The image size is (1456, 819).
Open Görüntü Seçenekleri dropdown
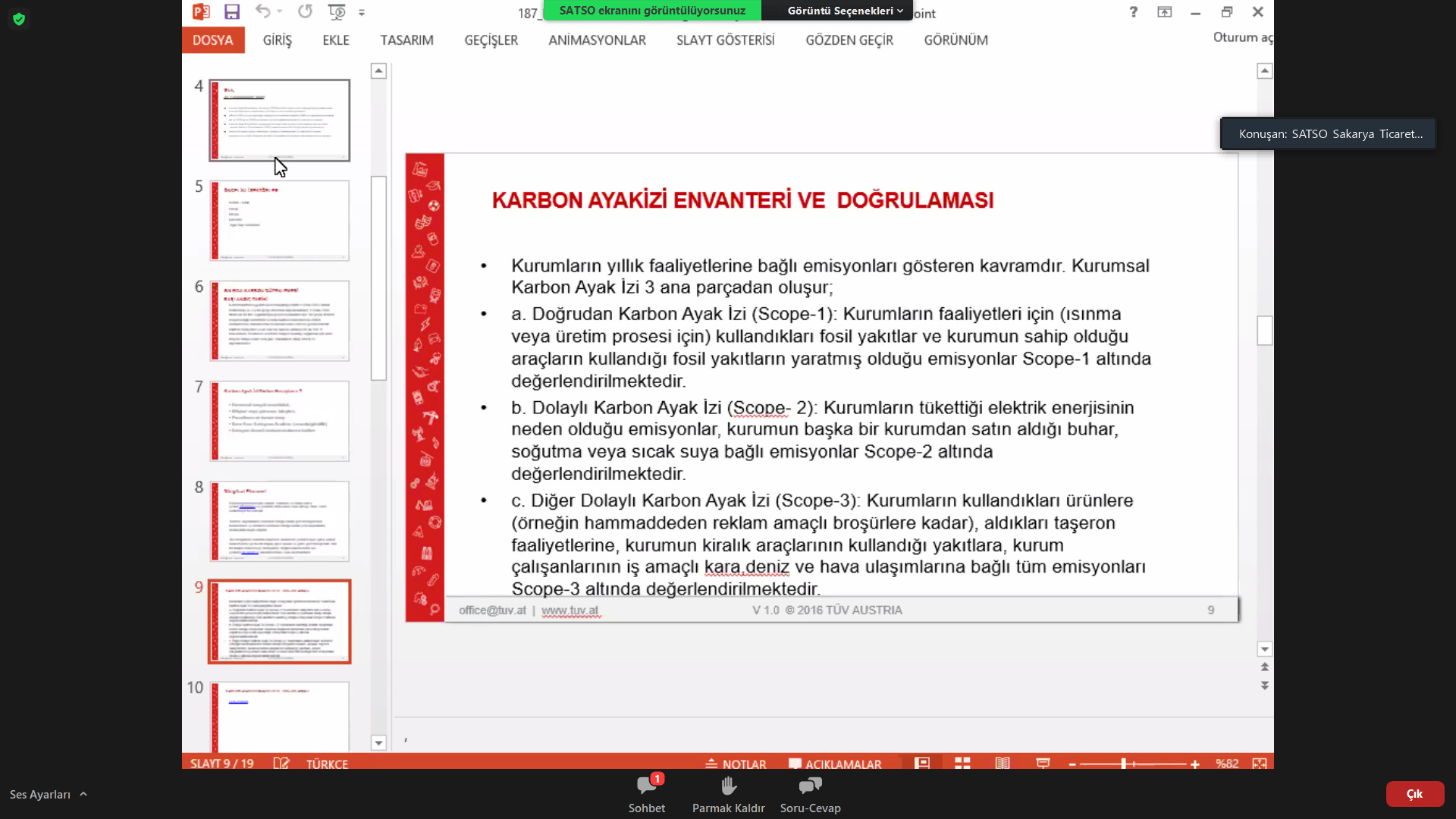coord(845,11)
